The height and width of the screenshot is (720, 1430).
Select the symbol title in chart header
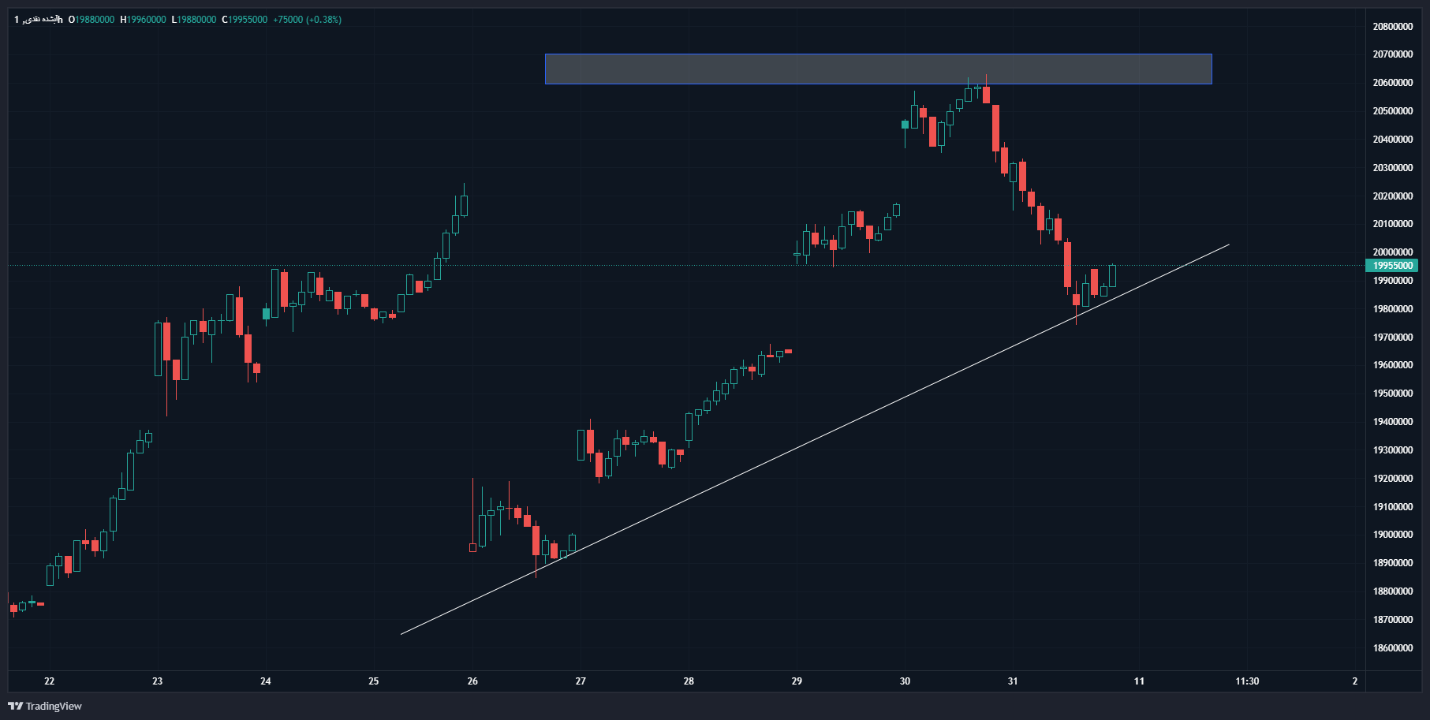(x=38, y=19)
